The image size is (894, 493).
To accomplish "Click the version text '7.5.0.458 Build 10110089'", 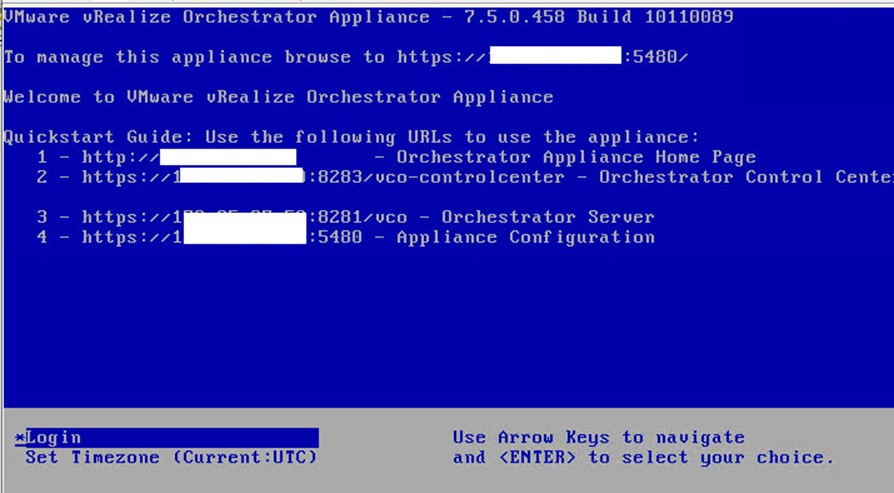I will pos(599,17).
